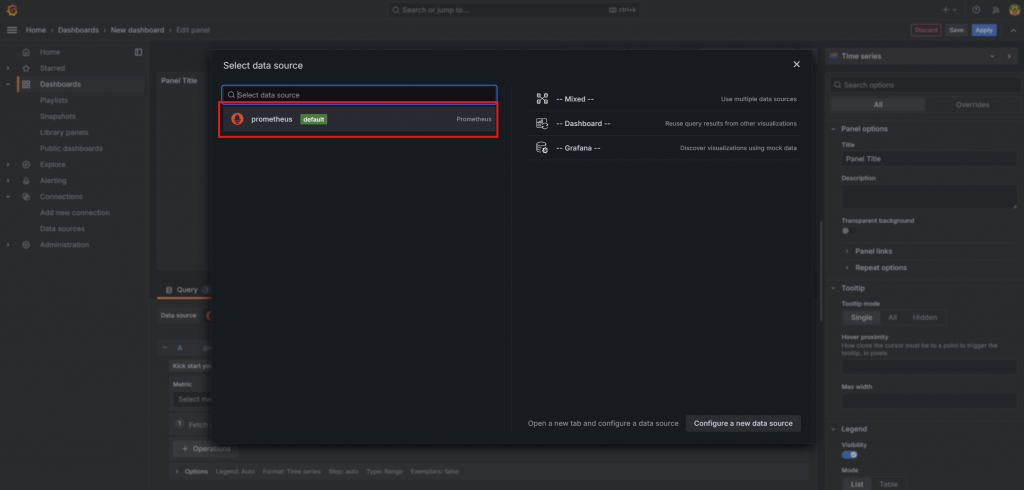Screen dimensions: 1024x490
Task: Click the Administration gear icon
Action: click(x=26, y=245)
